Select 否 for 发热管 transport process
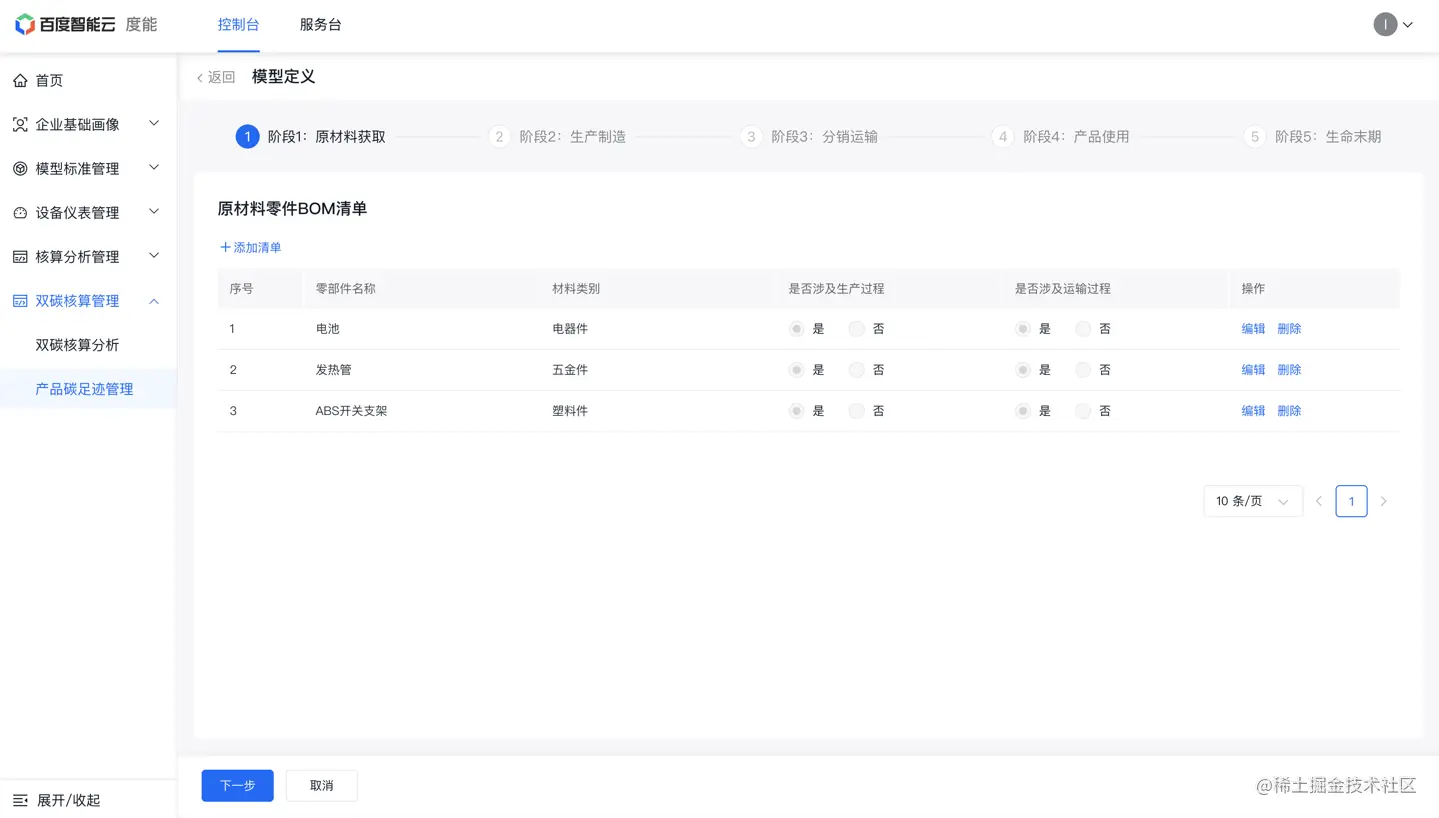 (1083, 370)
